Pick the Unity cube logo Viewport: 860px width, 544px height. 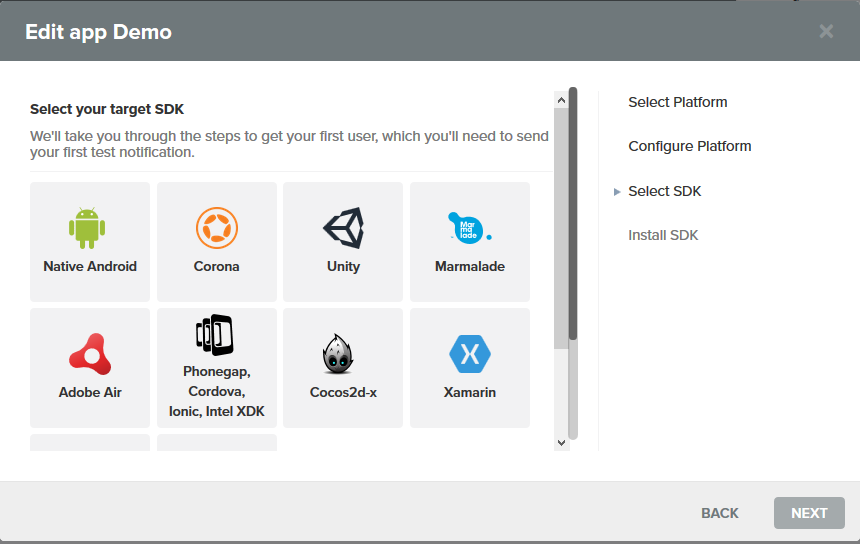(x=343, y=227)
